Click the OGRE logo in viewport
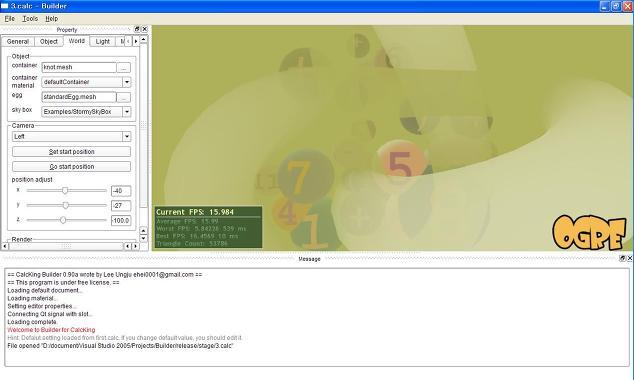Viewport: 634px width, 380px height. click(x=590, y=232)
